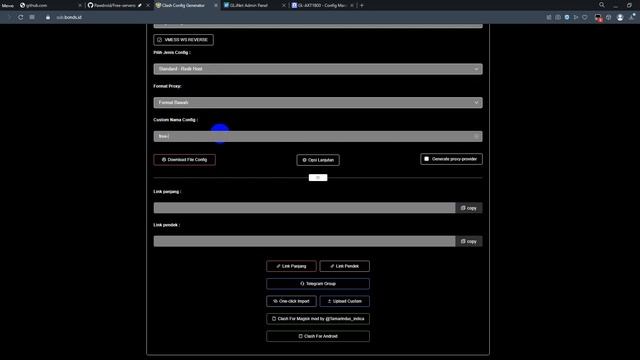The height and width of the screenshot is (360, 640).
Task: Open the speed dial start page icon
Action: click(x=32, y=17)
